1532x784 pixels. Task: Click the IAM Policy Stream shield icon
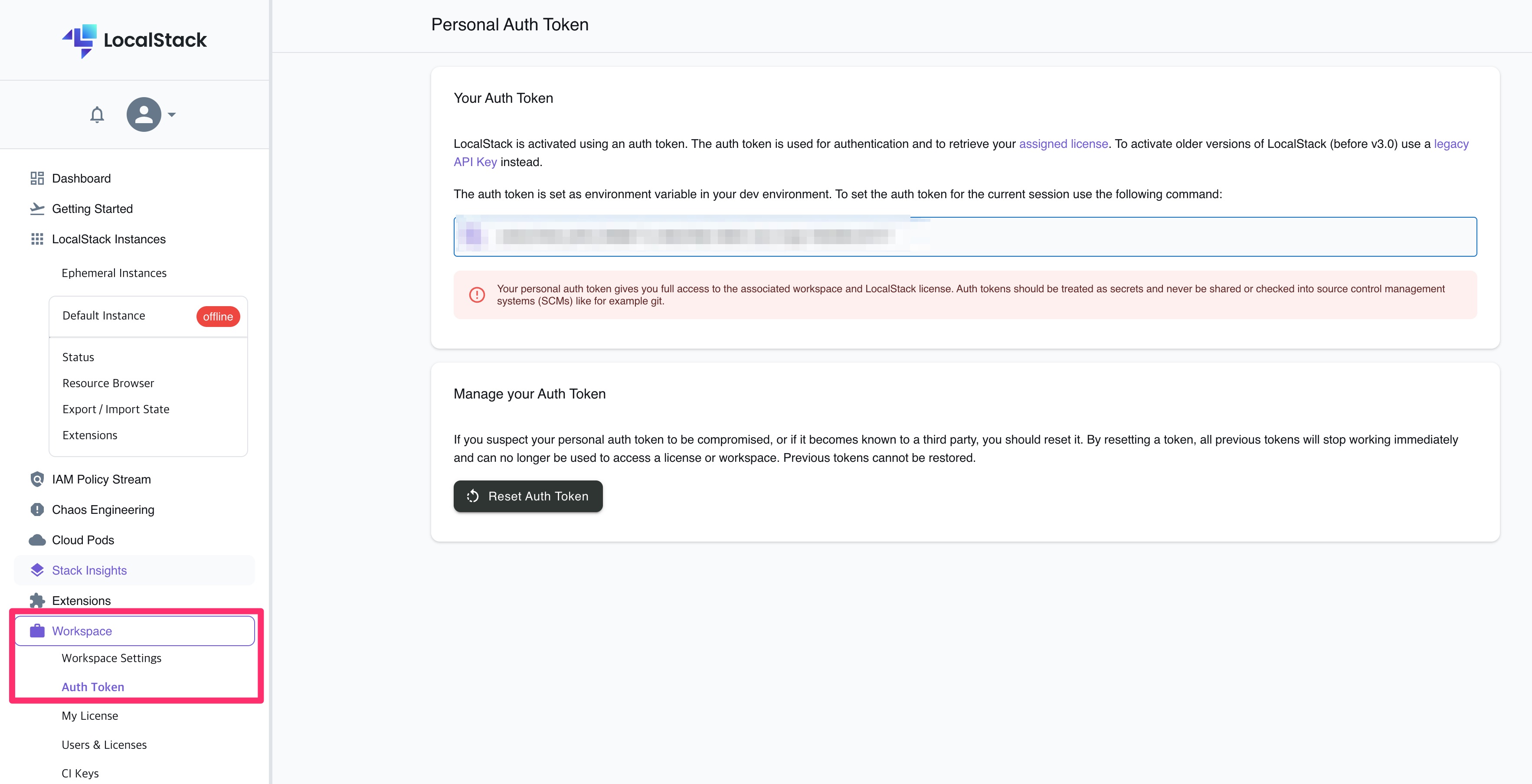point(37,479)
